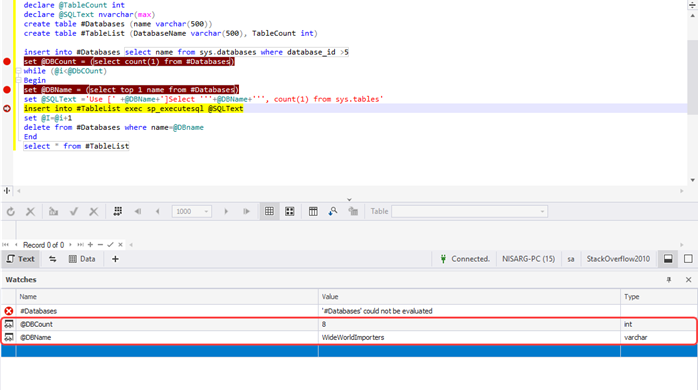The image size is (698, 390).
Task: Switch to the Text tab
Action: click(20, 259)
